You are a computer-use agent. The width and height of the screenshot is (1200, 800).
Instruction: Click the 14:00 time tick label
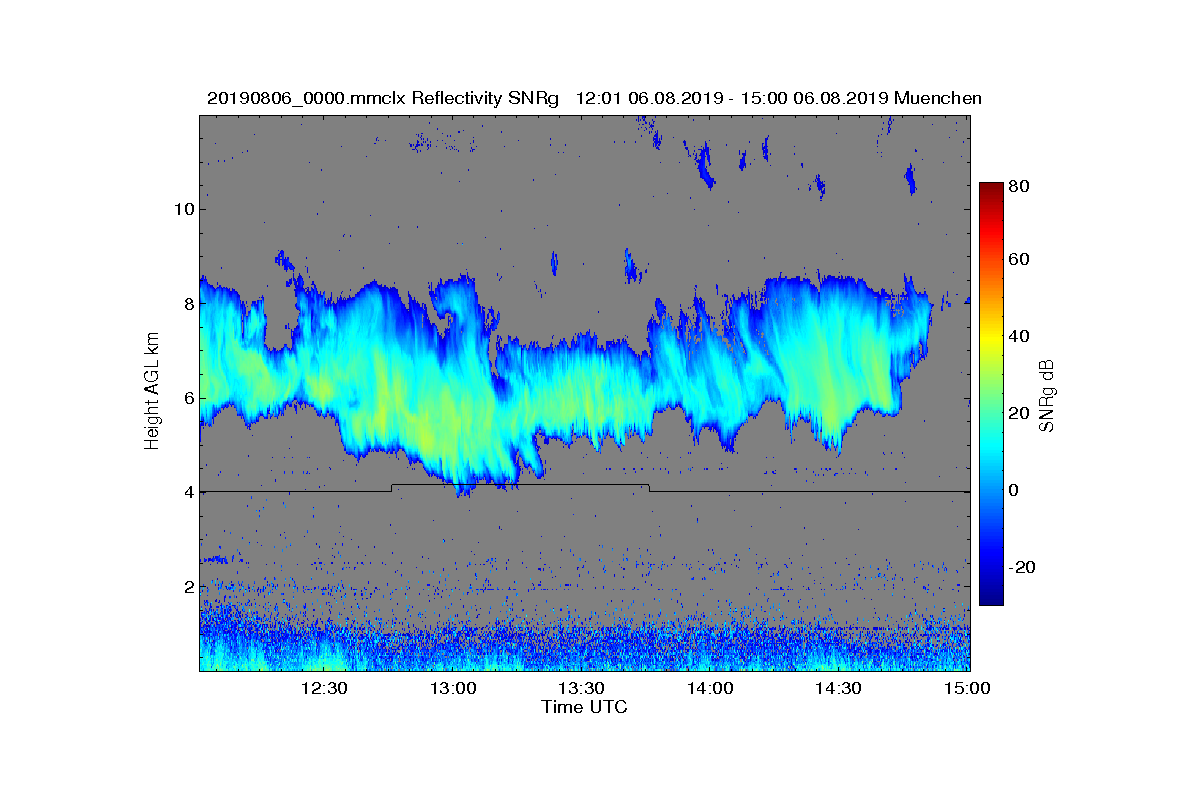[710, 688]
